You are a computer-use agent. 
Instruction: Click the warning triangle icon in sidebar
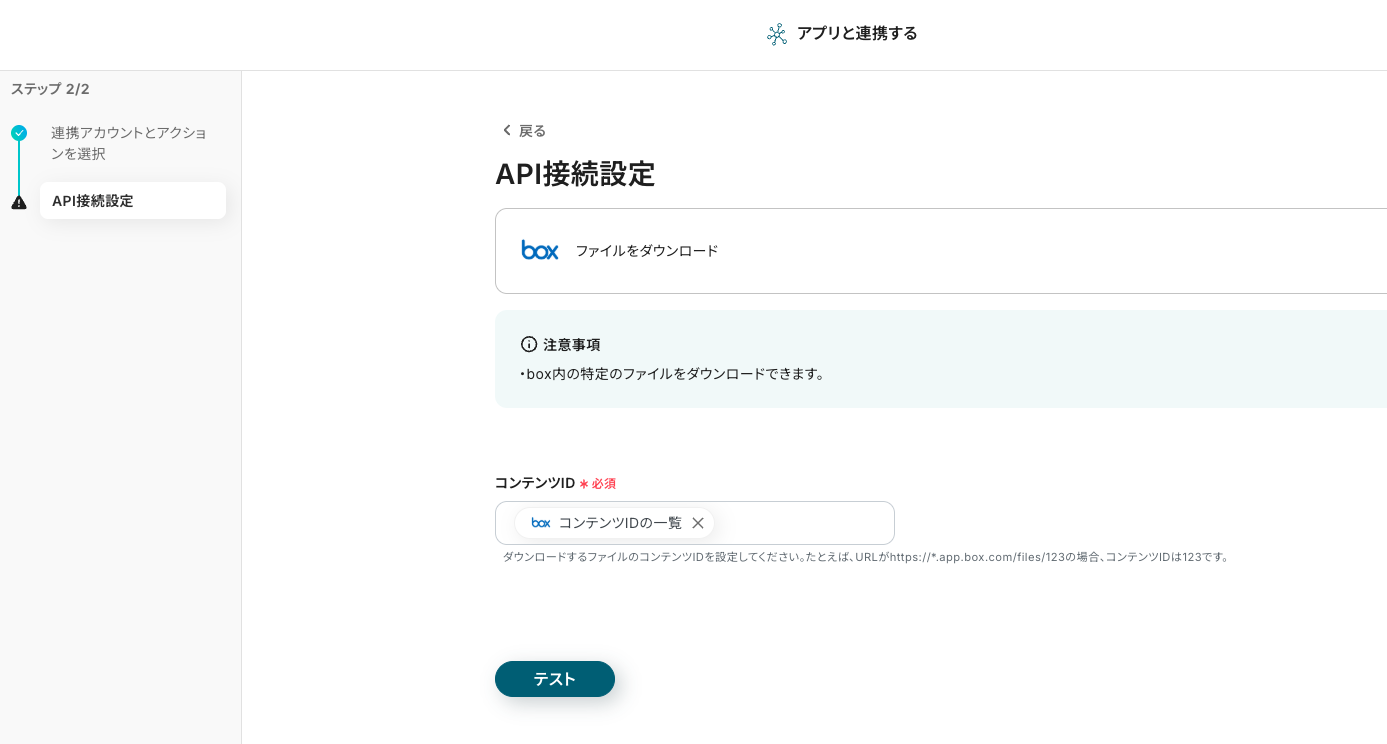19,202
